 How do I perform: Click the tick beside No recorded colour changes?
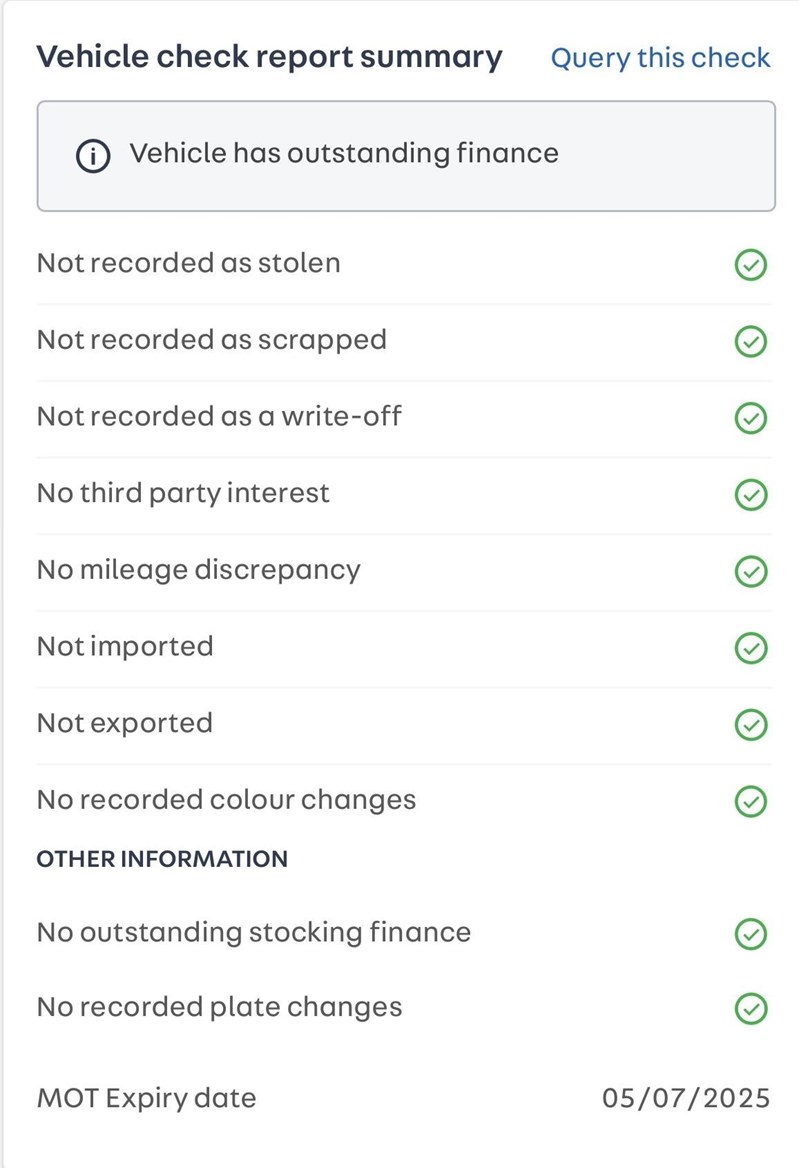(751, 802)
